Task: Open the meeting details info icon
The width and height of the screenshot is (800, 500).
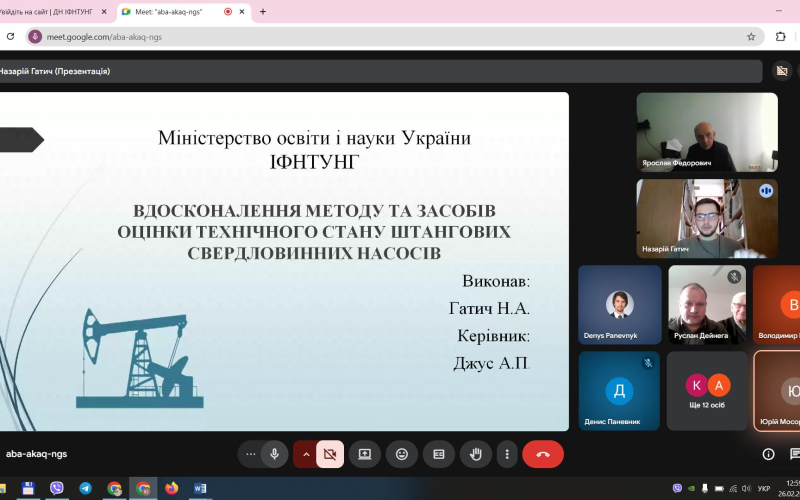Action: [x=768, y=454]
